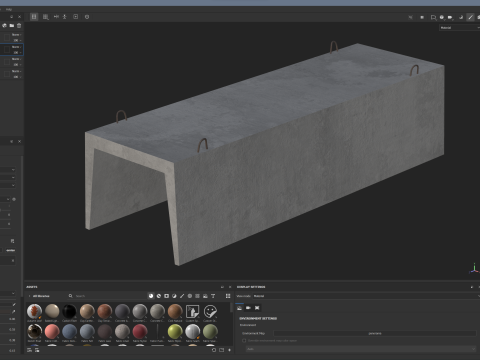
Task: Click the person-shaped icon in the top toolbar
Action: (x=65, y=16)
